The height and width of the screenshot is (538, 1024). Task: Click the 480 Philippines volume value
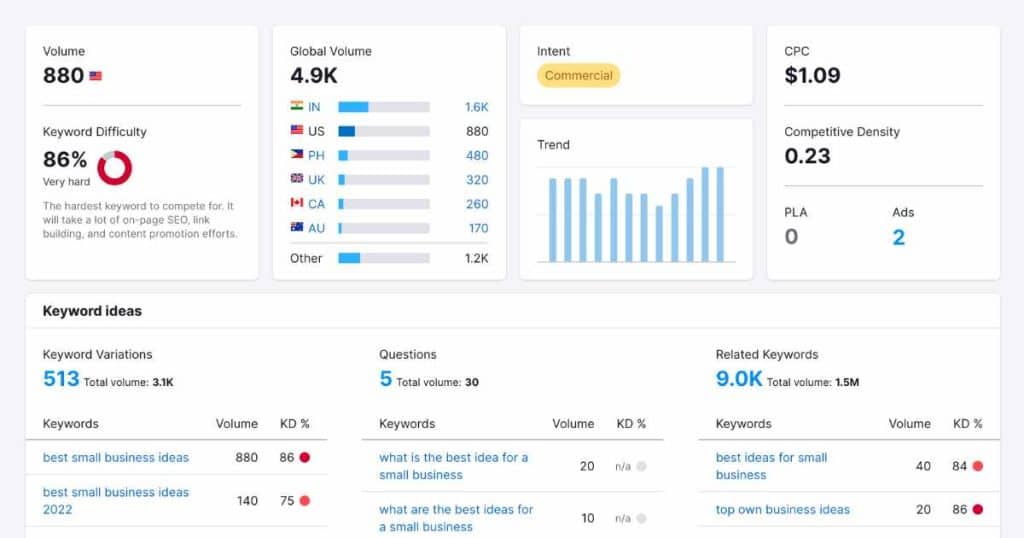[x=477, y=155]
